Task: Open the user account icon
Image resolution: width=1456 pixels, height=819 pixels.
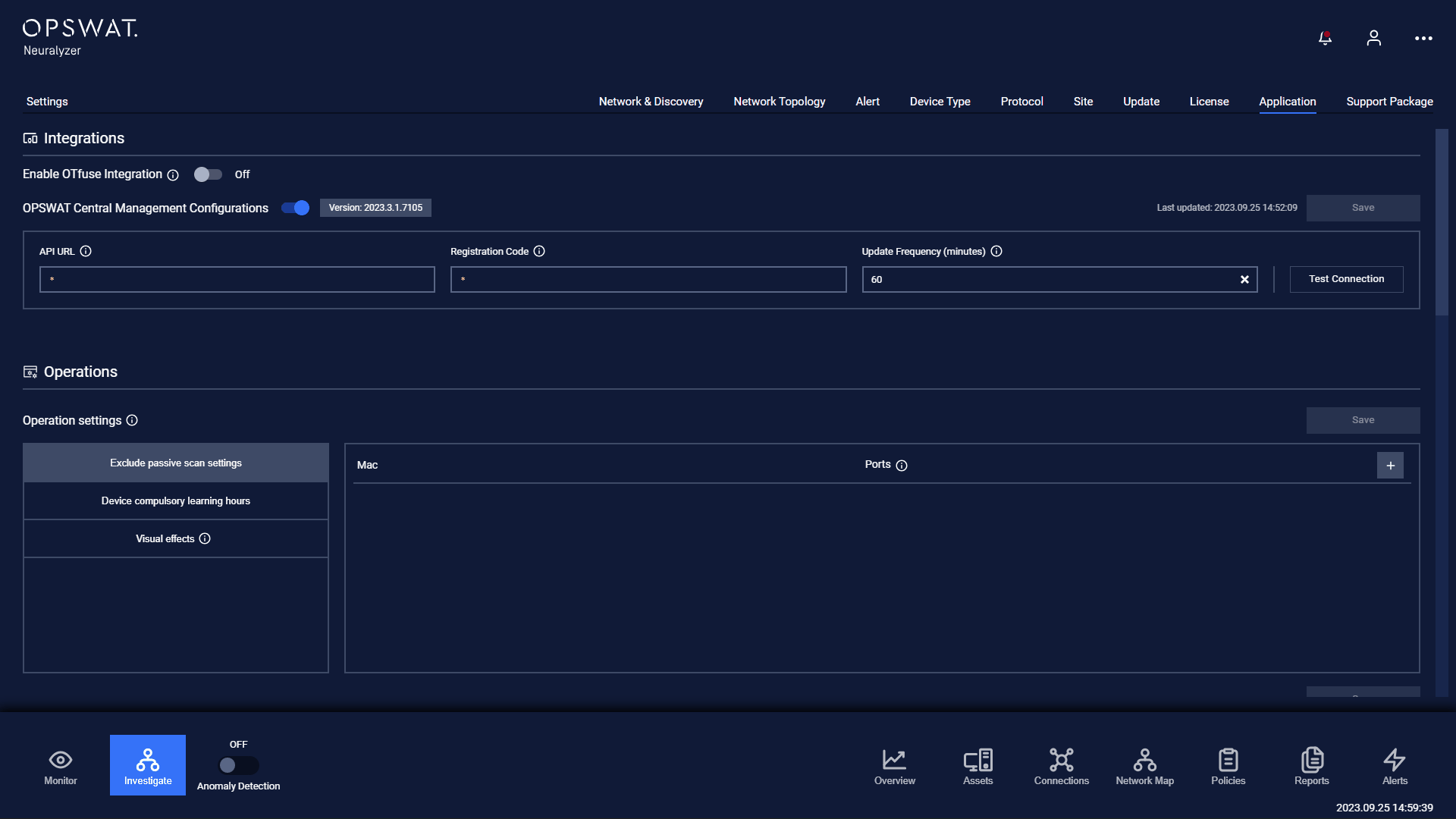Action: point(1373,38)
